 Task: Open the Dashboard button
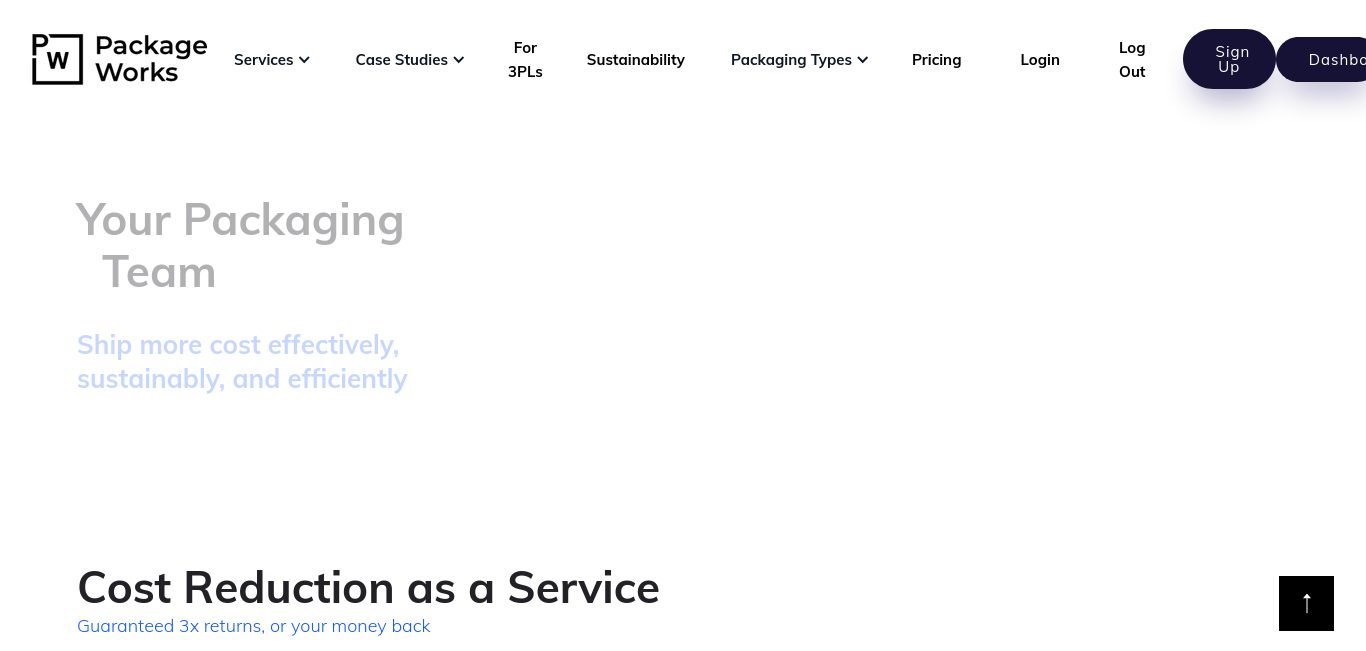1322,60
